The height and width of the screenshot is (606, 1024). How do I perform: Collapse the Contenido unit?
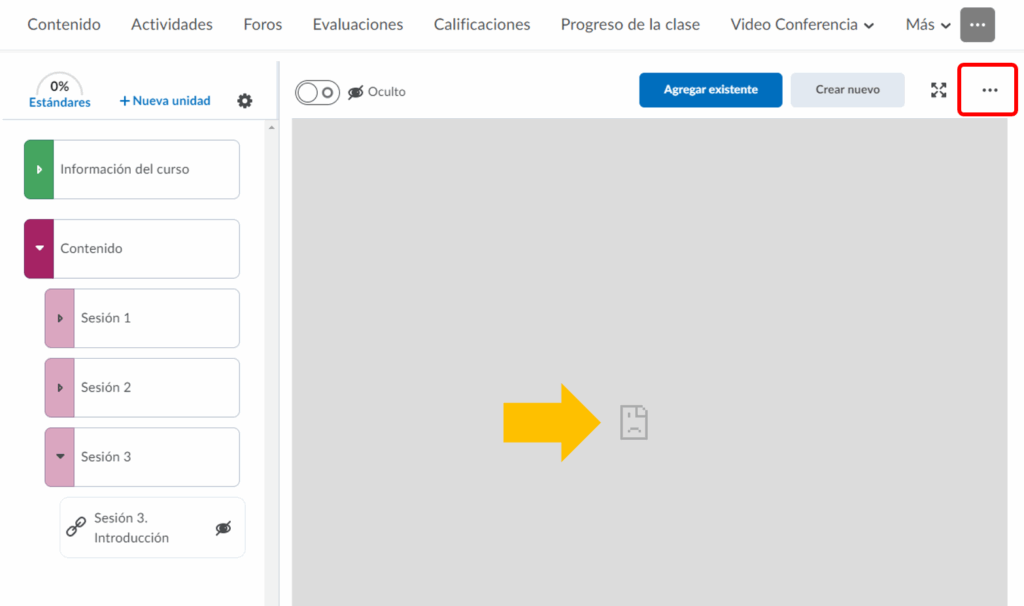click(x=39, y=248)
